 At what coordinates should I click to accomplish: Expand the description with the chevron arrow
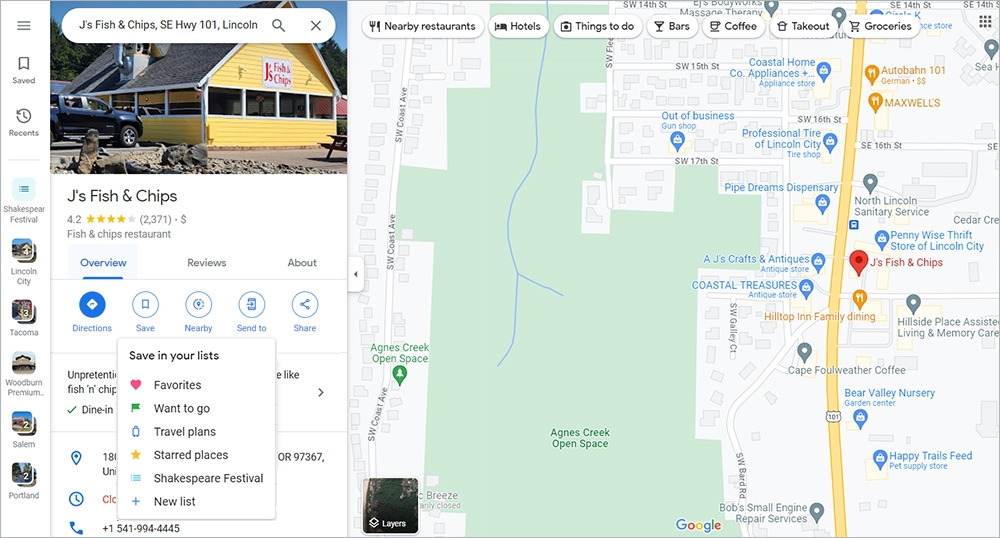click(x=321, y=393)
